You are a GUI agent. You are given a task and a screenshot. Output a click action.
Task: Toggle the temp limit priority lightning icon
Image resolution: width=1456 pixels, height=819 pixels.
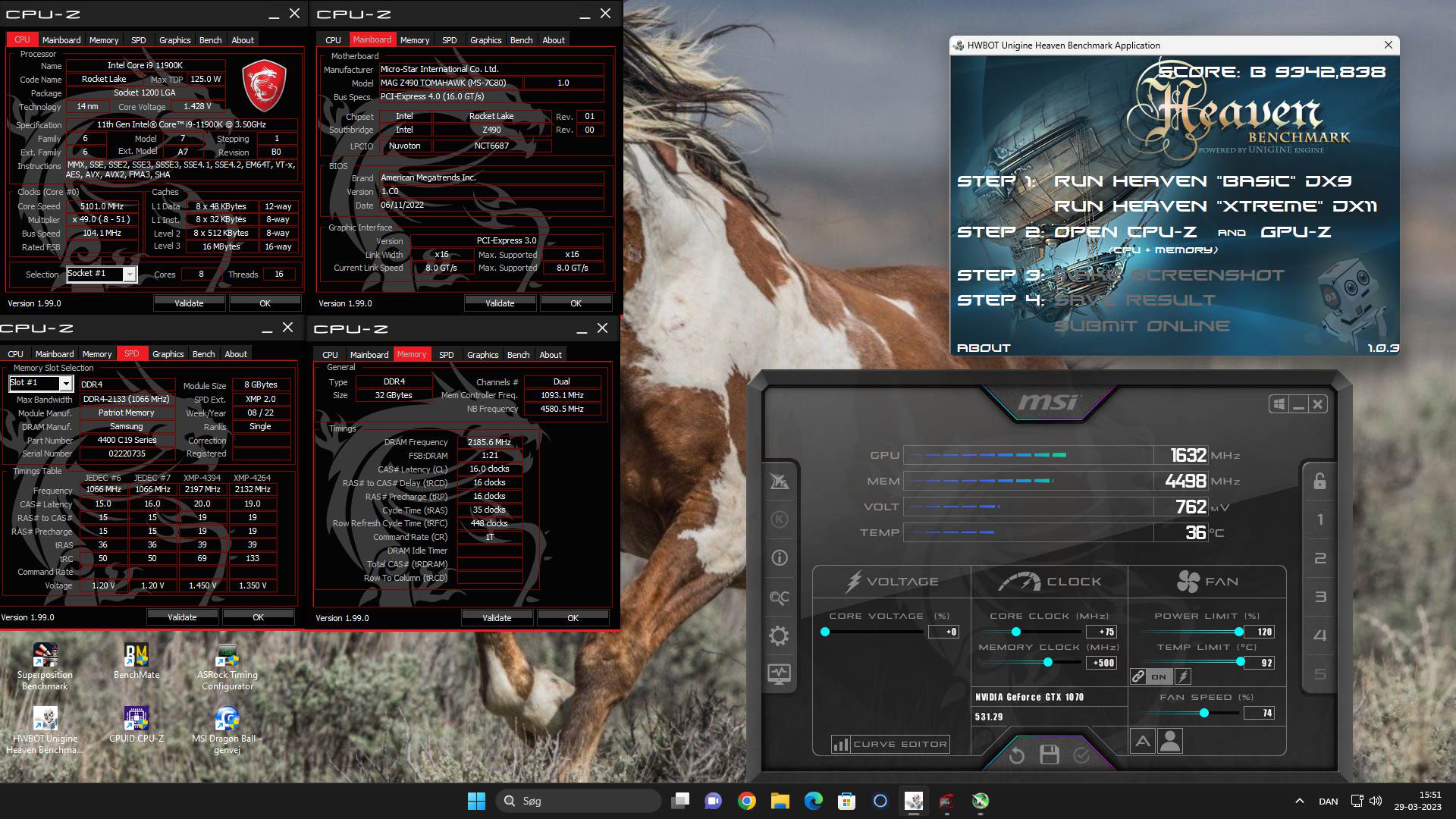(1183, 676)
